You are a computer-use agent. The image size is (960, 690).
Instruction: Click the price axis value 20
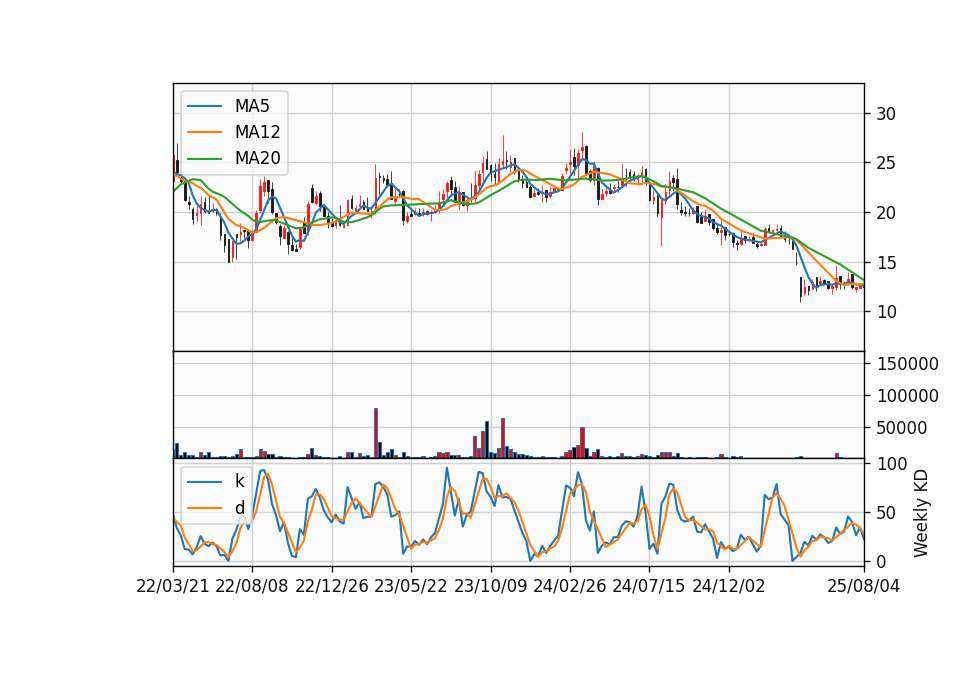click(885, 213)
